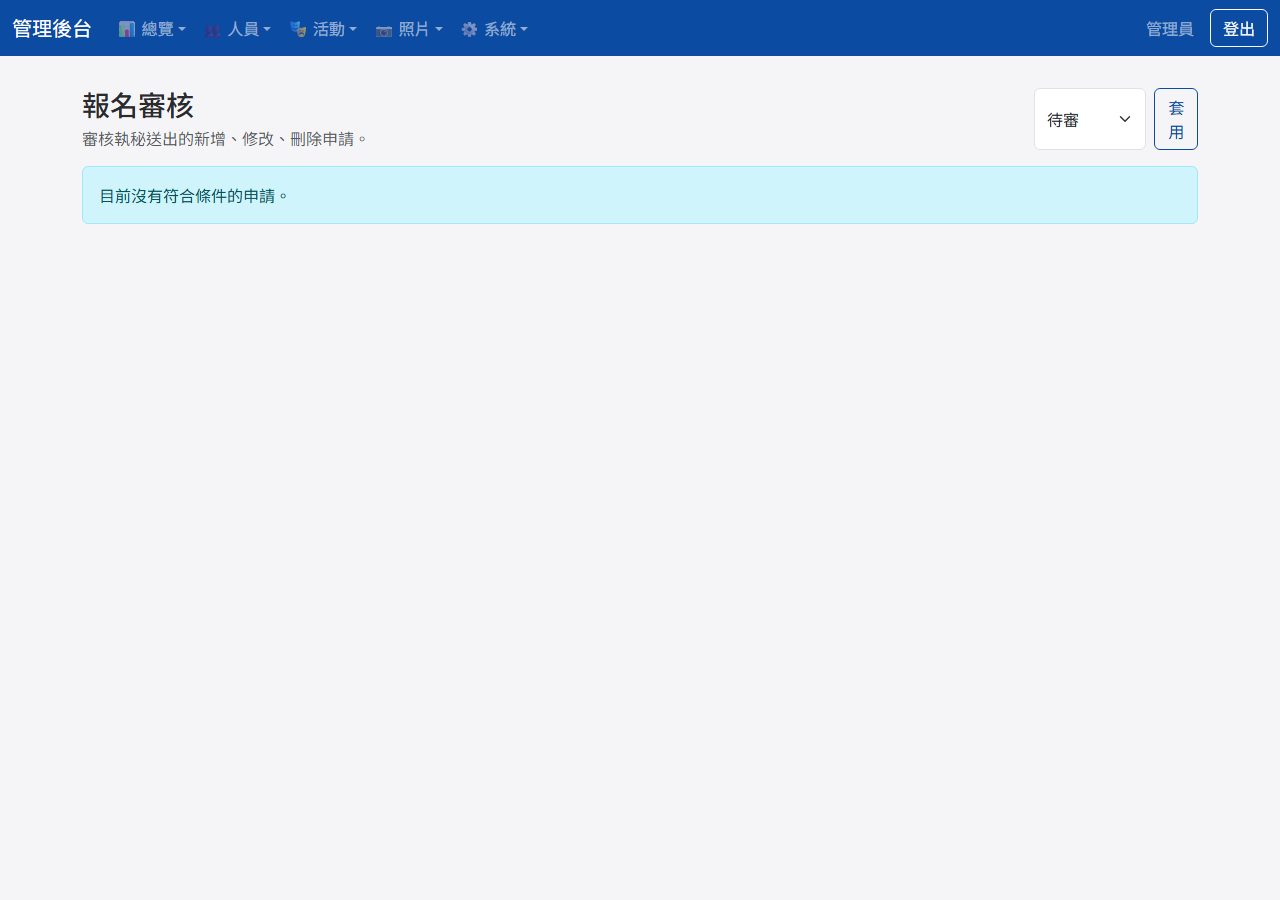This screenshot has width=1280, height=900.
Task: Click the bar chart icon beside 總覽
Action: click(x=127, y=29)
